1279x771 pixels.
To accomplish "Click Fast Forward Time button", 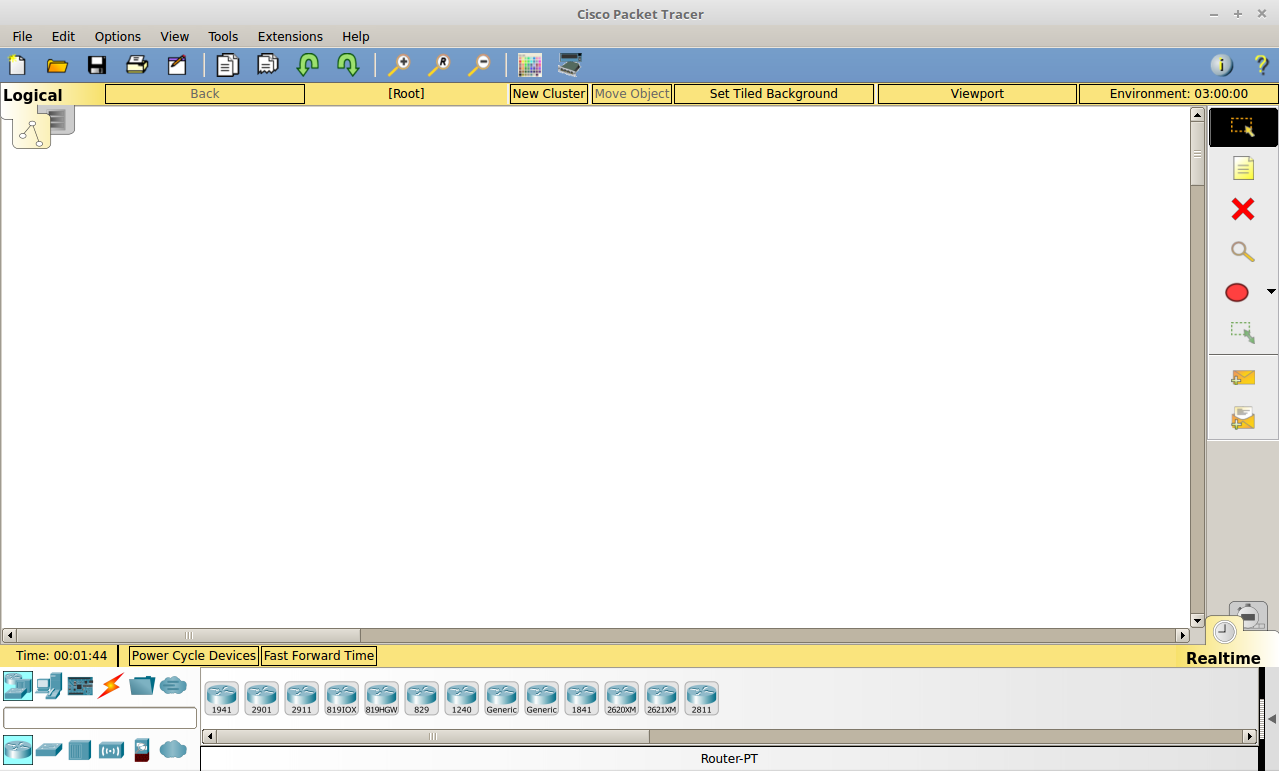I will (x=319, y=656).
